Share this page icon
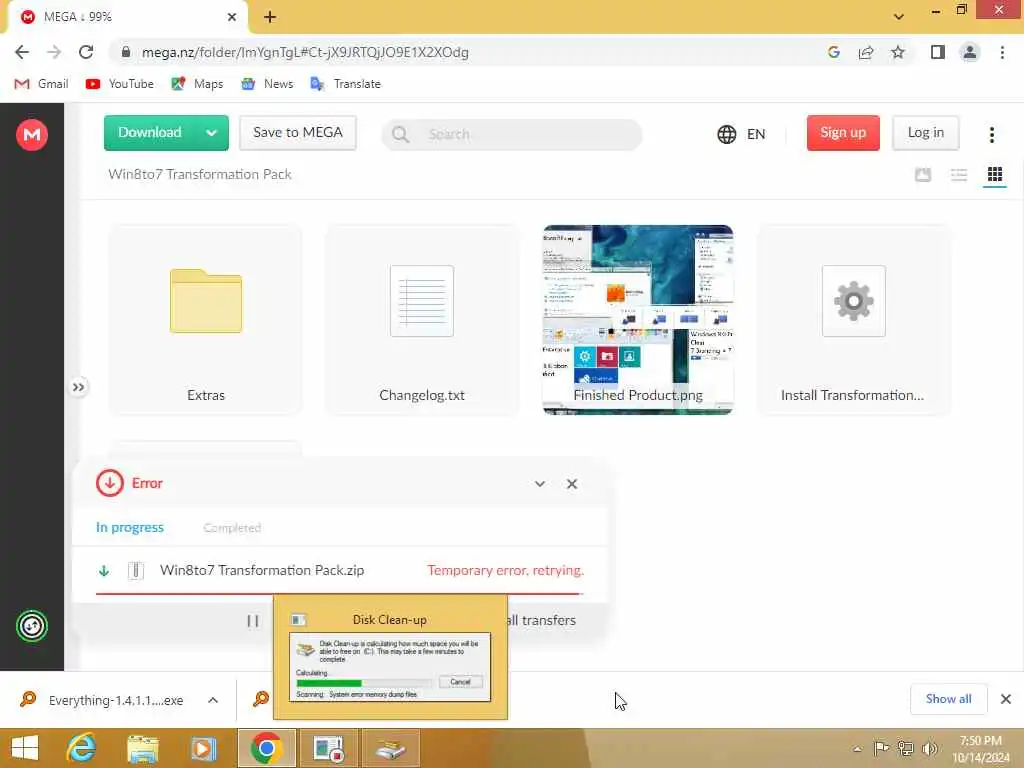 point(866,52)
